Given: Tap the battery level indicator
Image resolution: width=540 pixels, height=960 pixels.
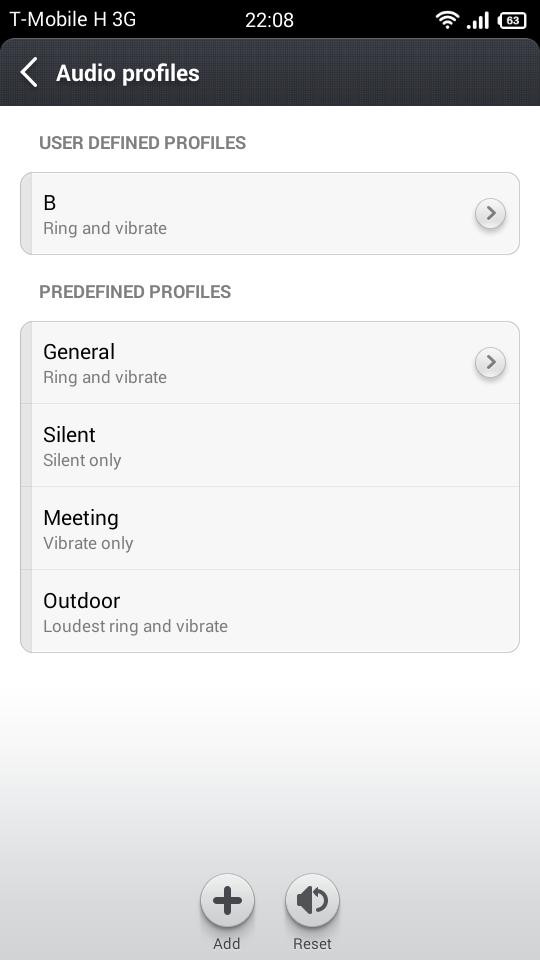Looking at the screenshot, I should [x=512, y=20].
